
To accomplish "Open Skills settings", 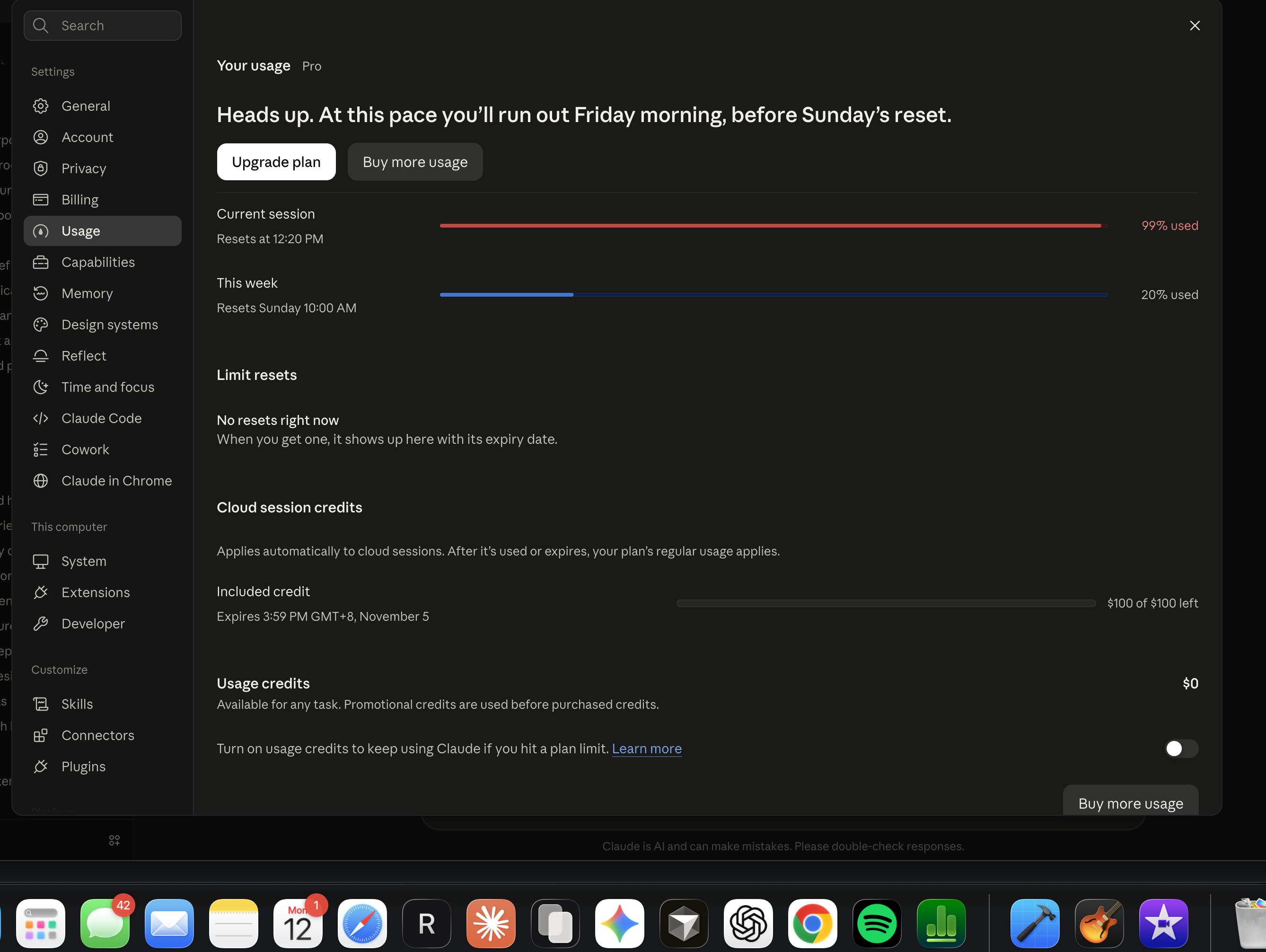I will [103, 704].
